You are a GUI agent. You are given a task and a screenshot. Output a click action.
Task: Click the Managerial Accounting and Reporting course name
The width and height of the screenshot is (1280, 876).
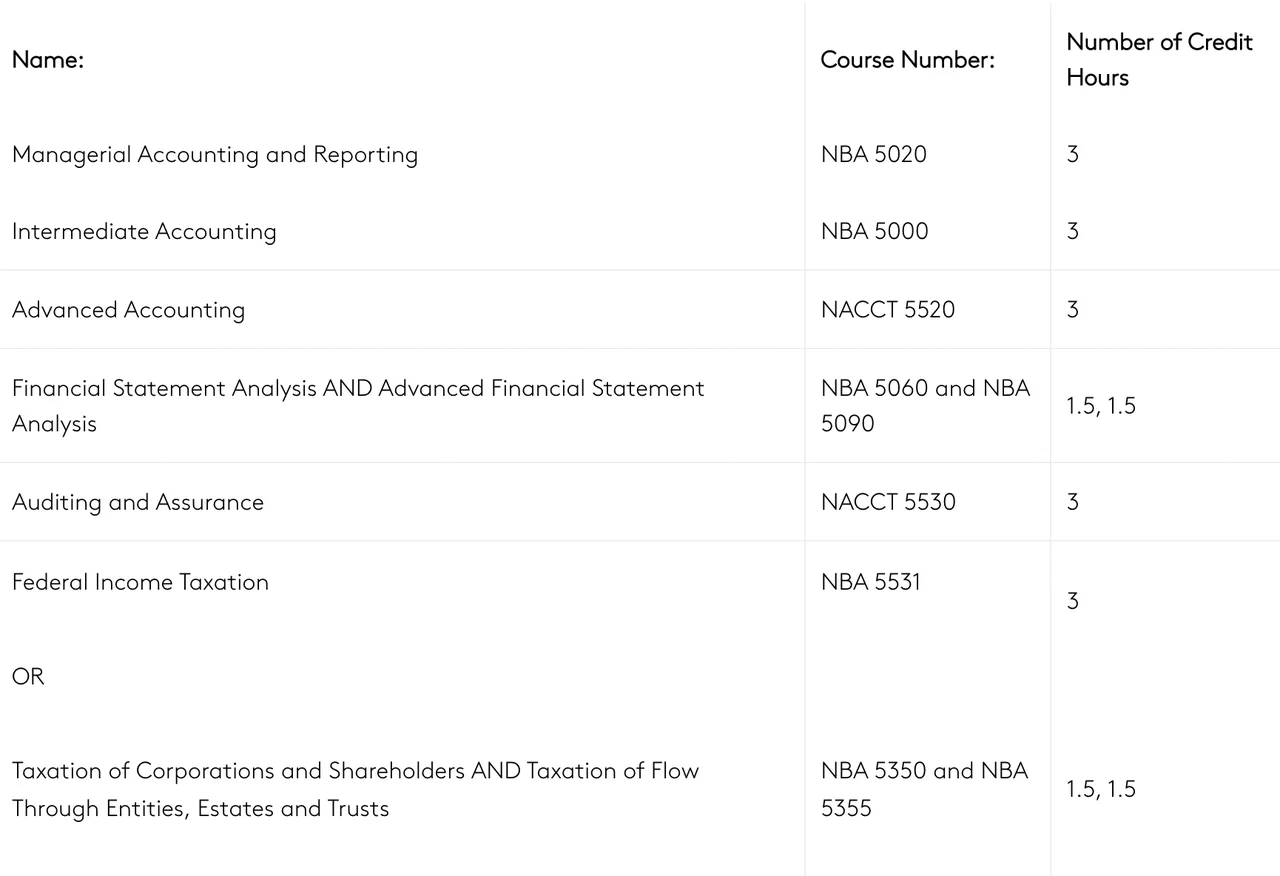tap(215, 155)
